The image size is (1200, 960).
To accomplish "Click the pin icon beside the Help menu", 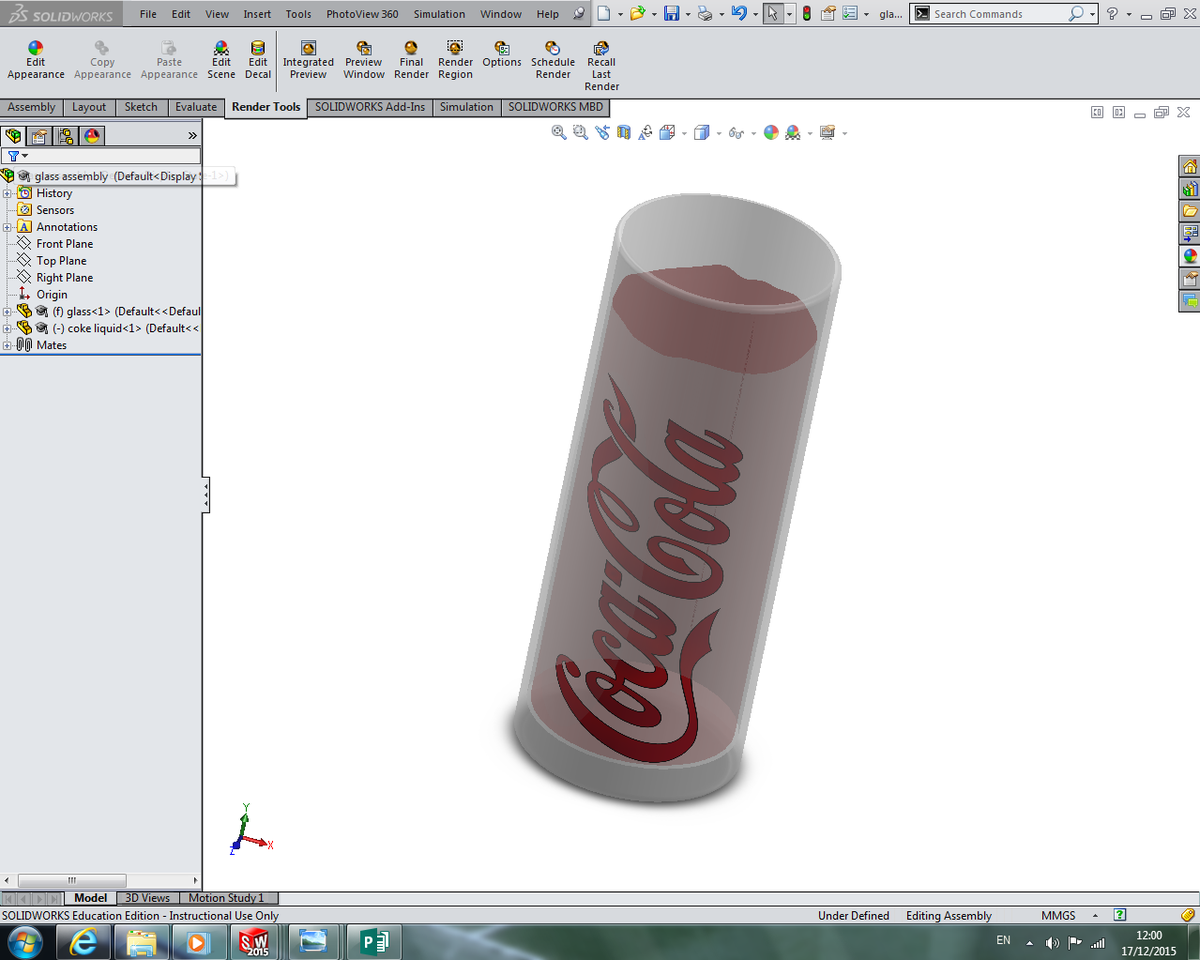I will [579, 14].
